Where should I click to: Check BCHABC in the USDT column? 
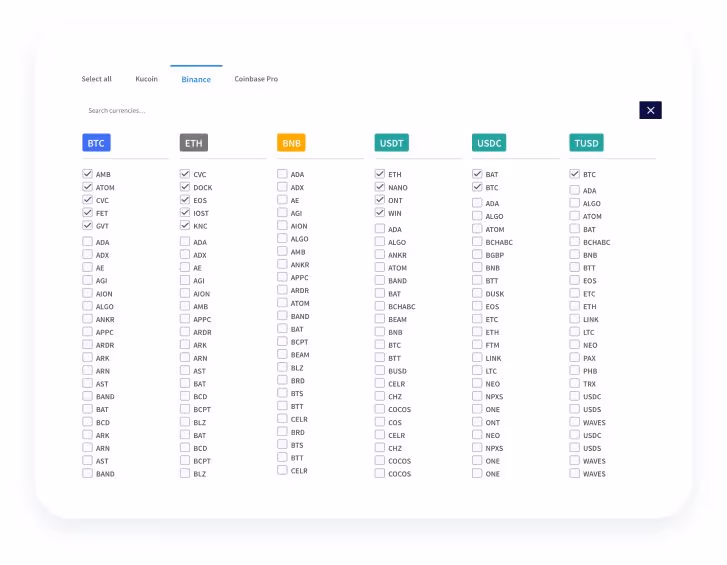tap(380, 306)
